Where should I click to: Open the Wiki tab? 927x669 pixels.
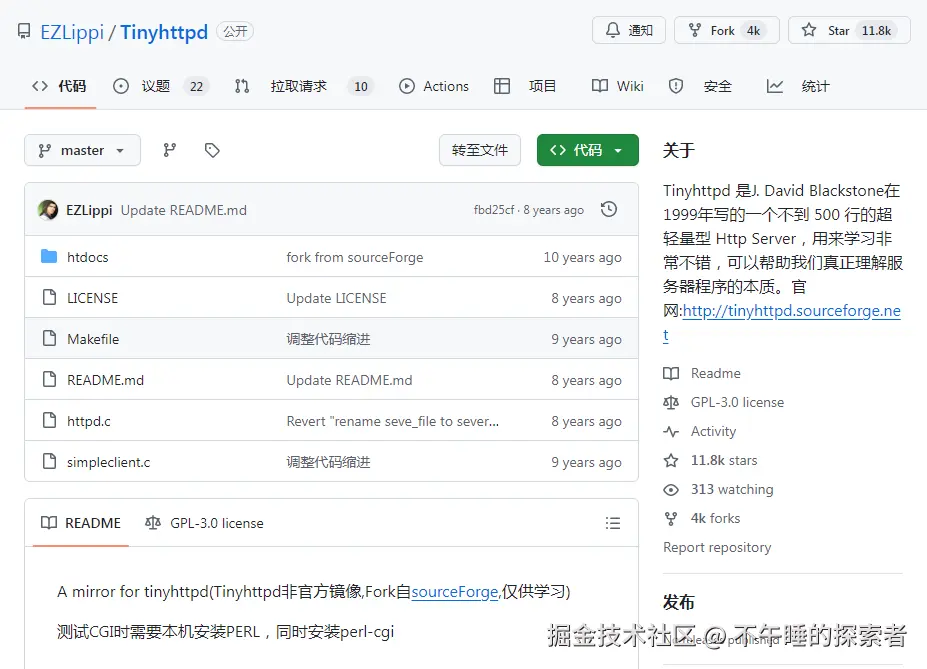(x=617, y=86)
